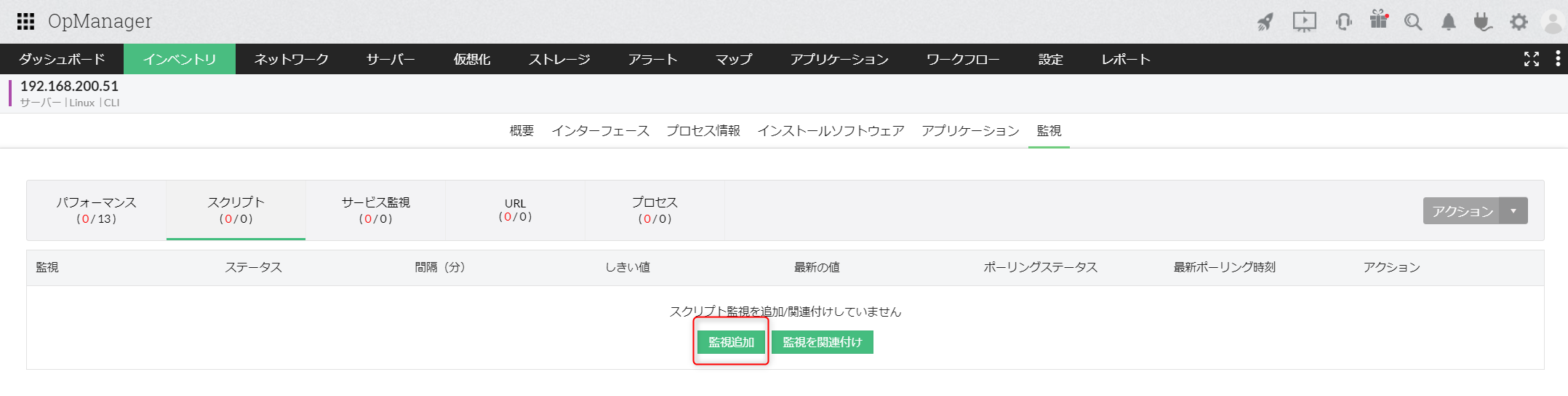Open the vertical three-dot menu
Viewport: 1568px width, 396px height.
point(1557,59)
